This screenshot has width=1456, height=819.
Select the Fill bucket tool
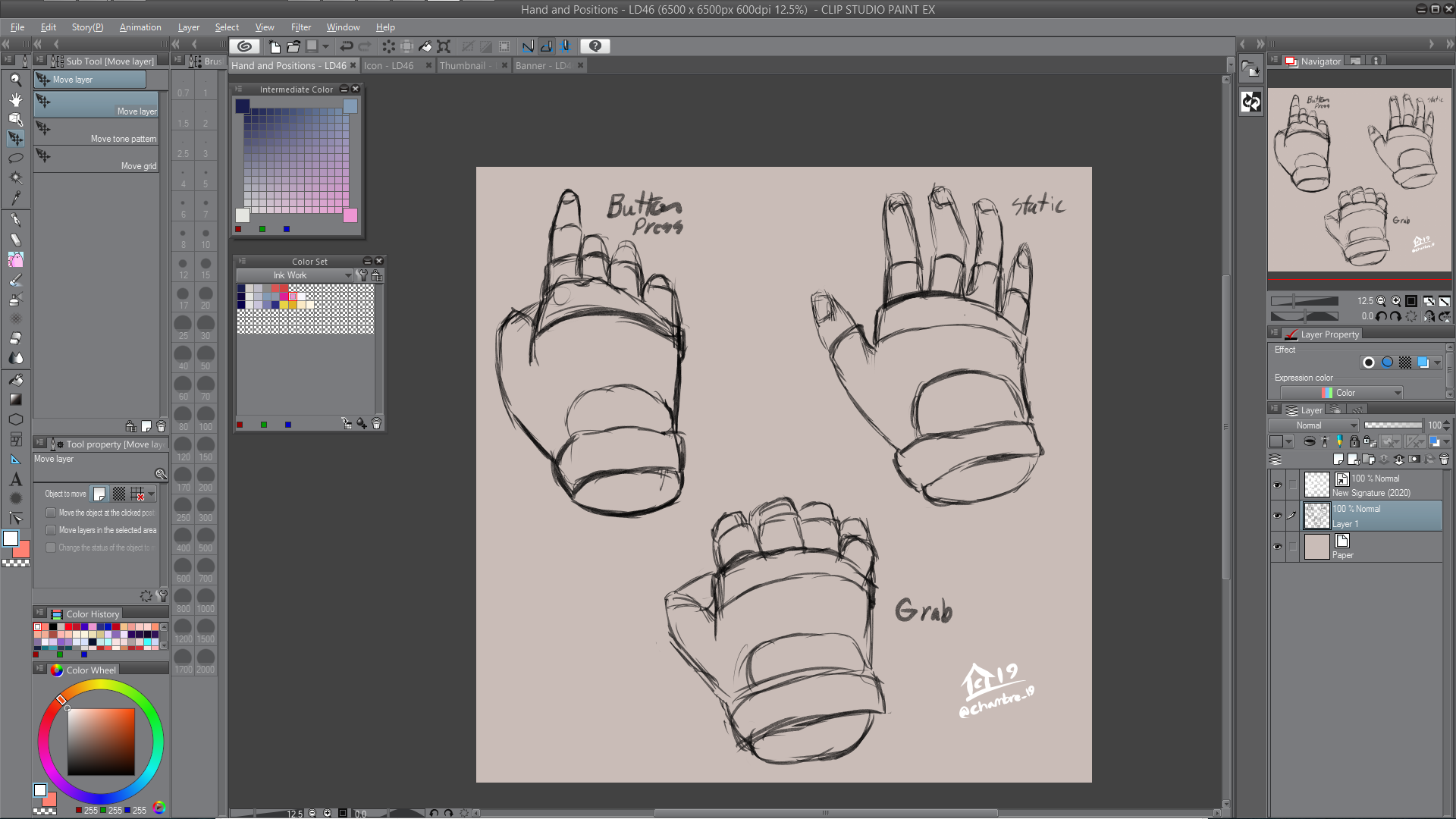click(15, 379)
